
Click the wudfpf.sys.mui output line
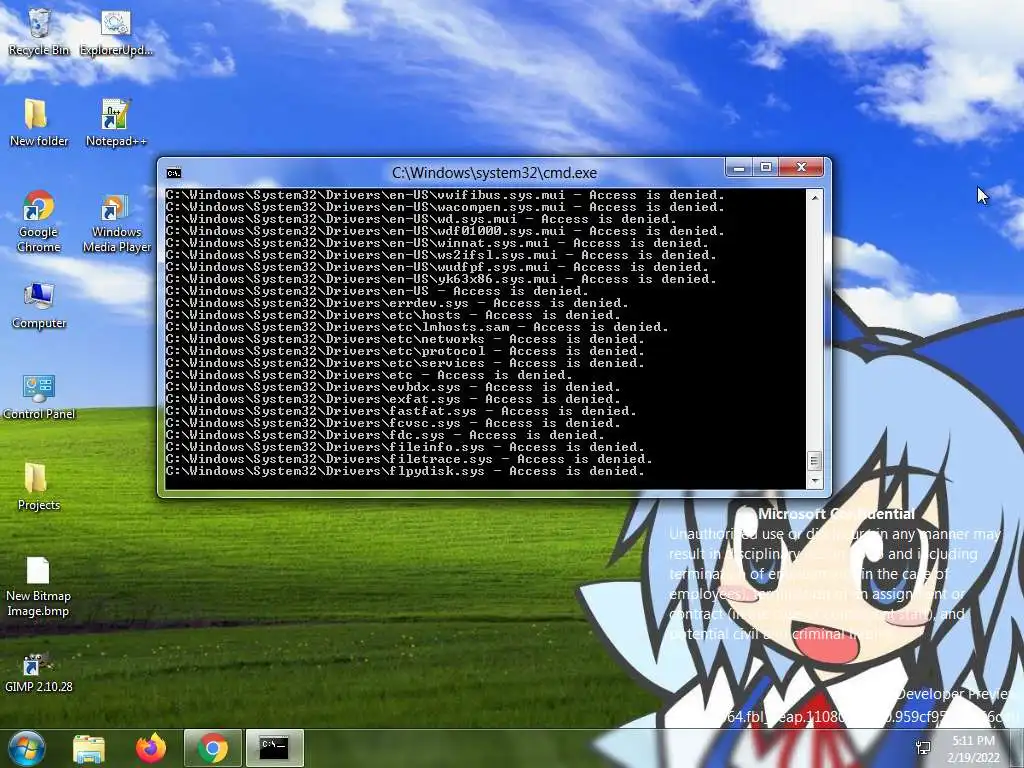(x=437, y=266)
